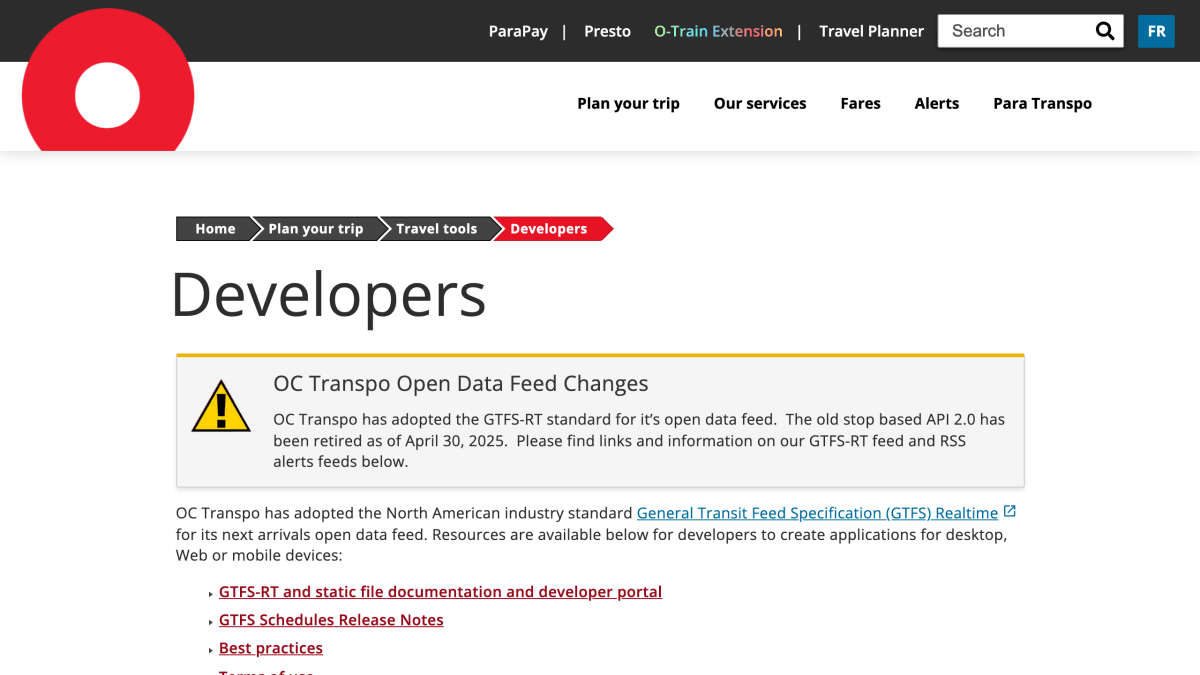This screenshot has height=675, width=1200.
Task: Open GTFS-RT and static file documentation link
Action: tap(440, 592)
